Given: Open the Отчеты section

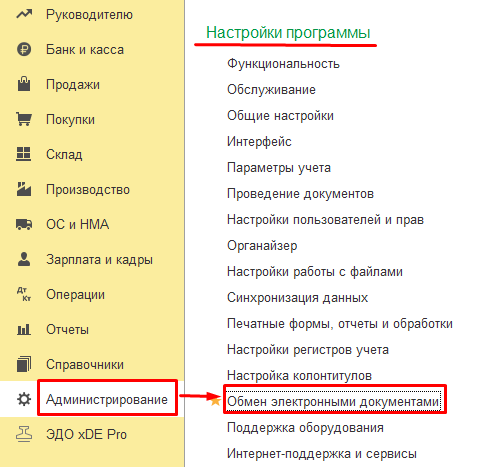Looking at the screenshot, I should [x=67, y=329].
